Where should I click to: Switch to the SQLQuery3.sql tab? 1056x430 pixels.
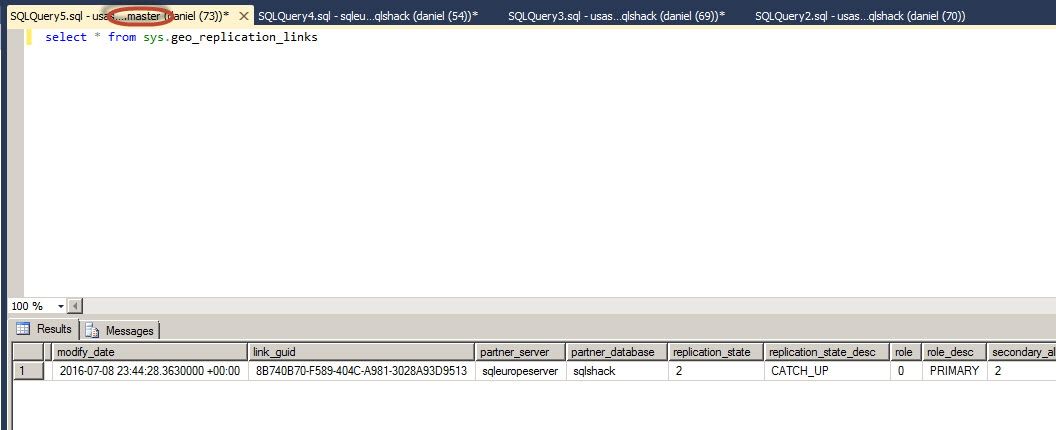(616, 16)
